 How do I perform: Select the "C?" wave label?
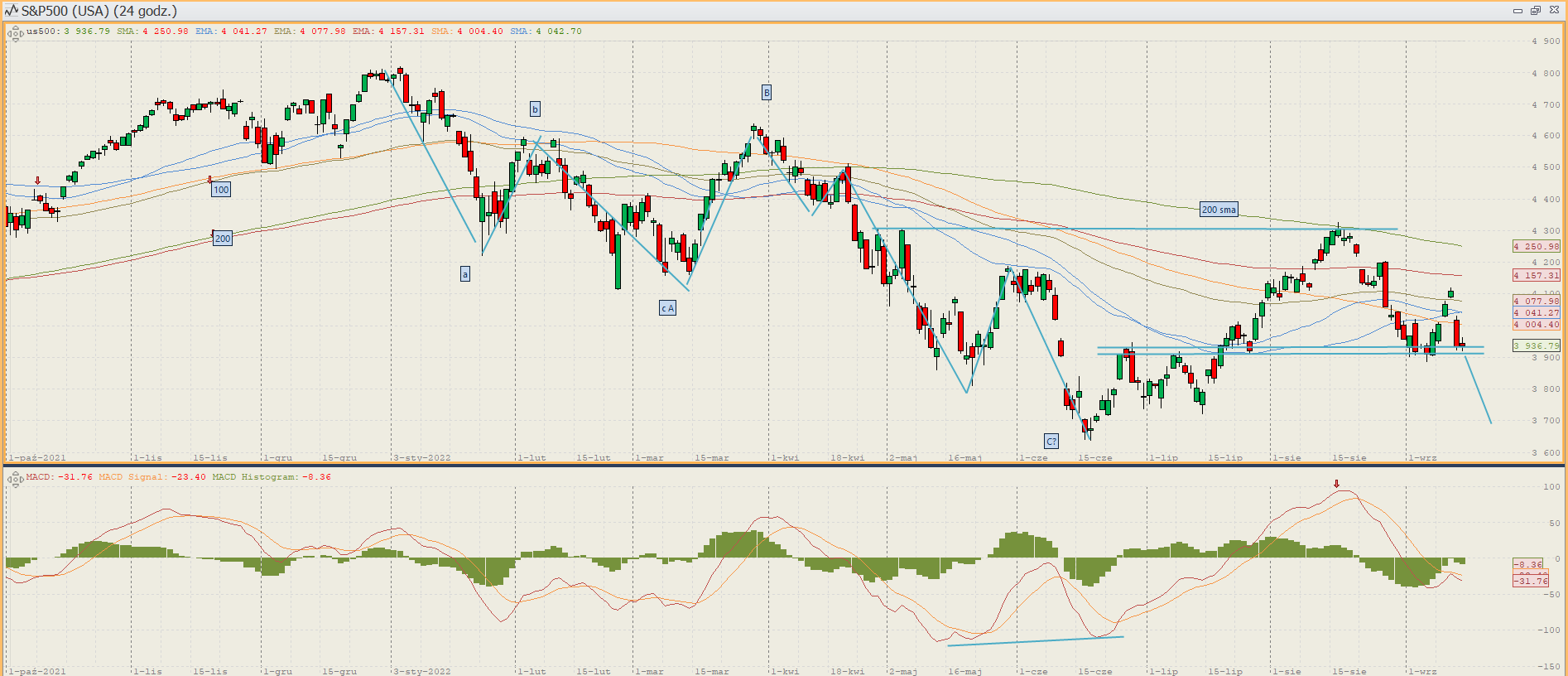pos(1051,442)
